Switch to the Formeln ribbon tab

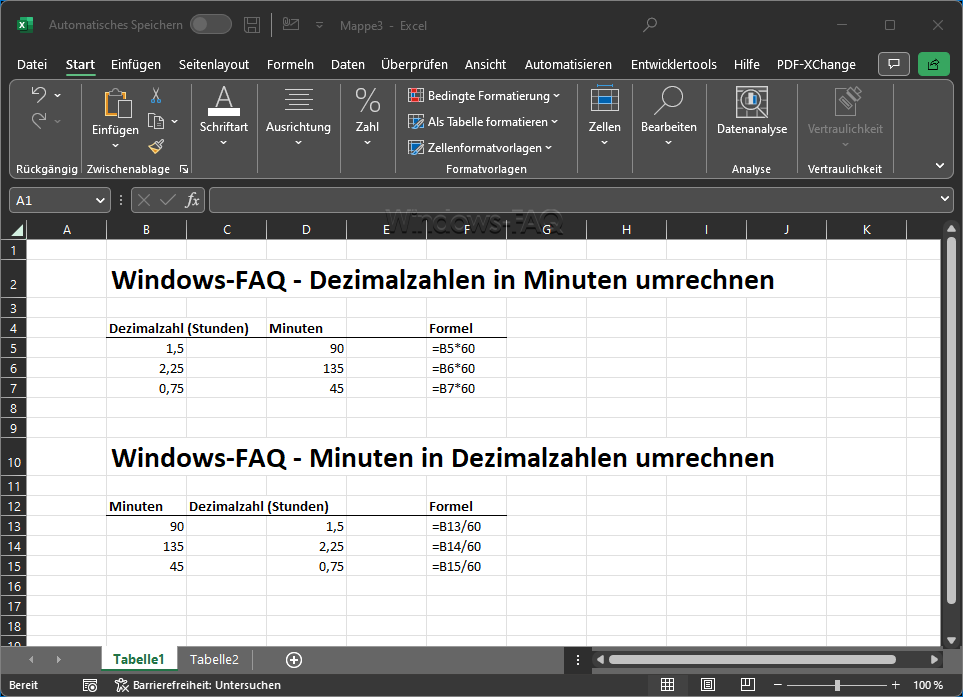290,64
